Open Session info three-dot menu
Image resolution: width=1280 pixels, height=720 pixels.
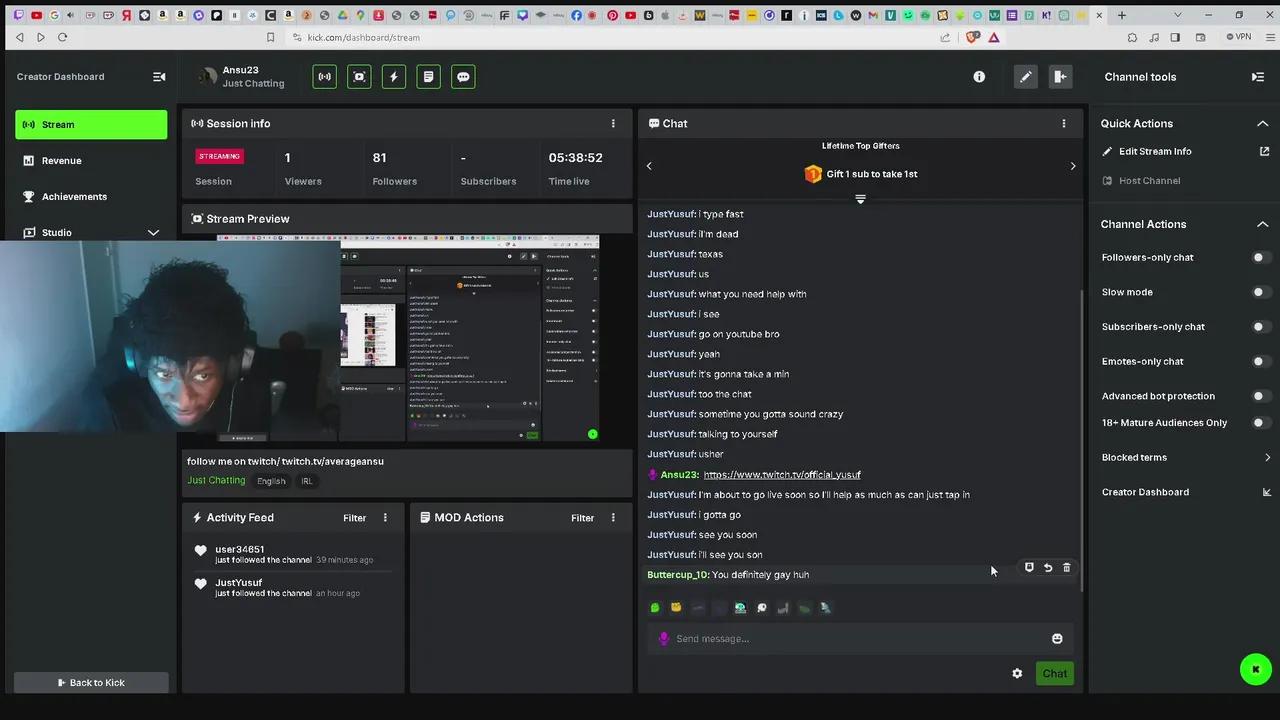point(613,123)
